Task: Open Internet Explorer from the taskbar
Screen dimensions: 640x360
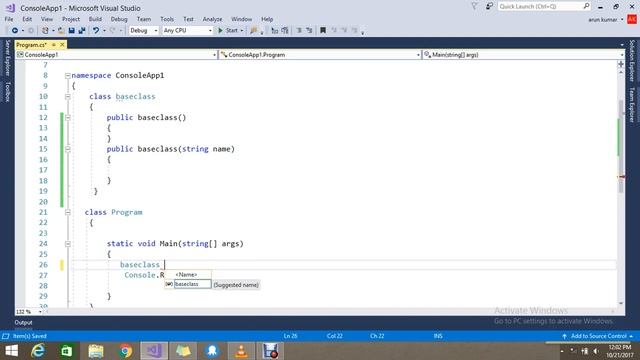Action: (x=38, y=351)
